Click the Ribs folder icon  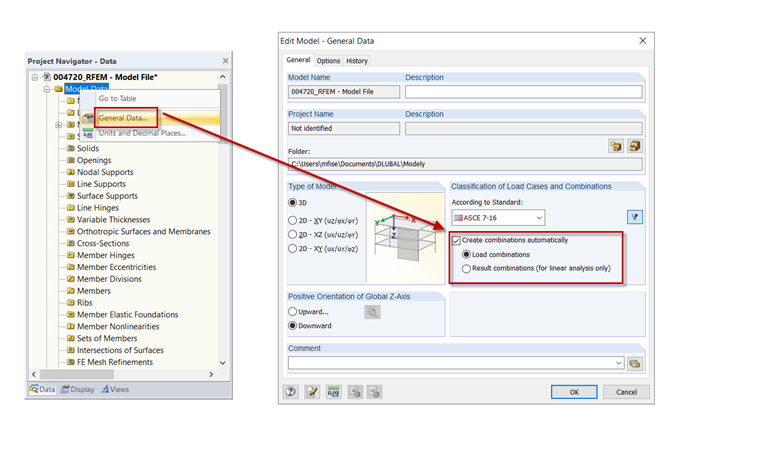(71, 302)
